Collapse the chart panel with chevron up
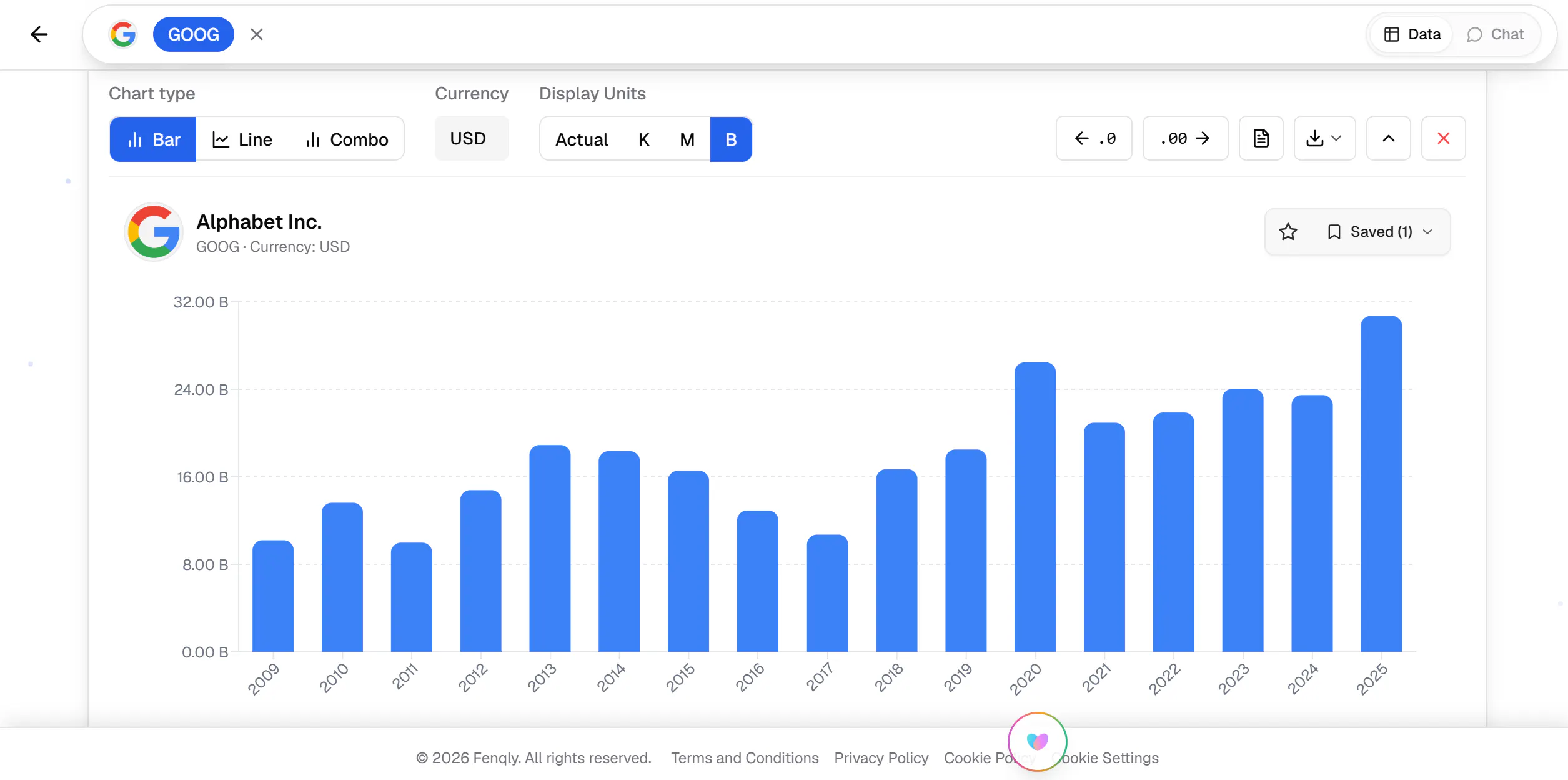The image size is (1568, 780). [x=1388, y=138]
